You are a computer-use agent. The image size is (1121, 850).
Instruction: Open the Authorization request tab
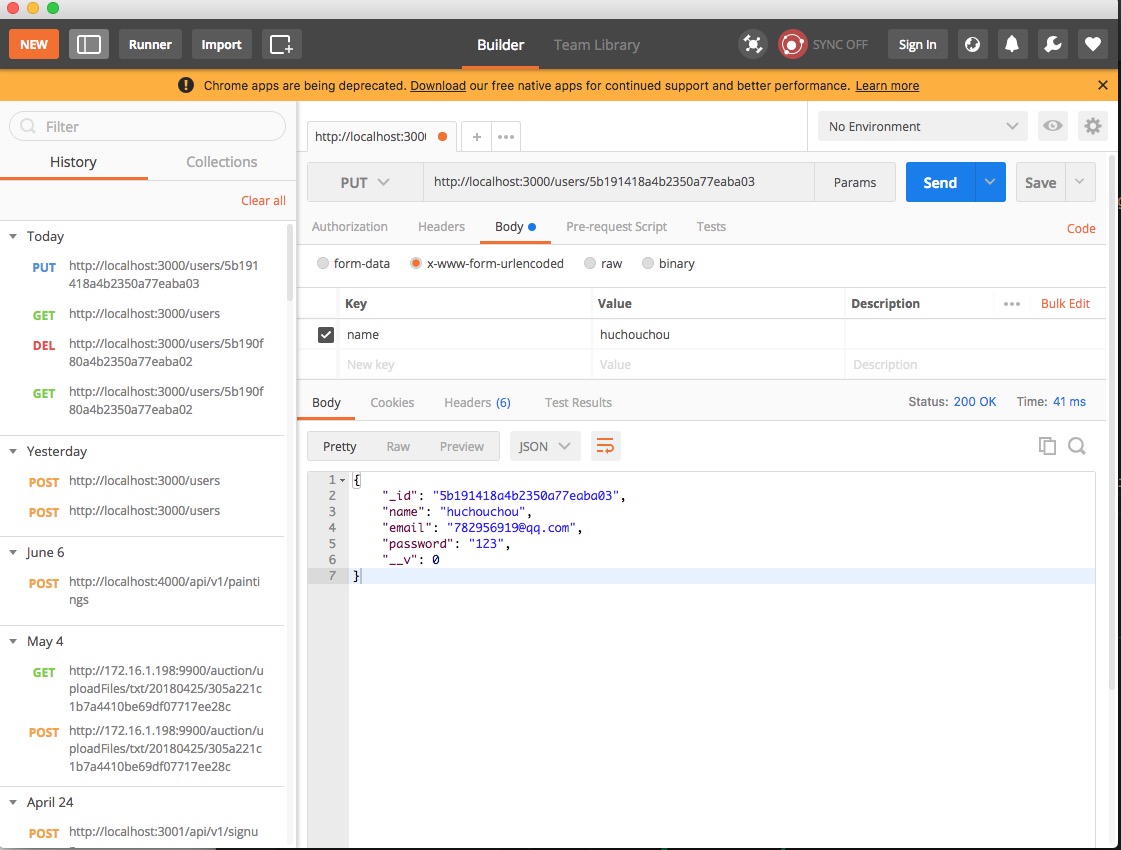point(350,227)
